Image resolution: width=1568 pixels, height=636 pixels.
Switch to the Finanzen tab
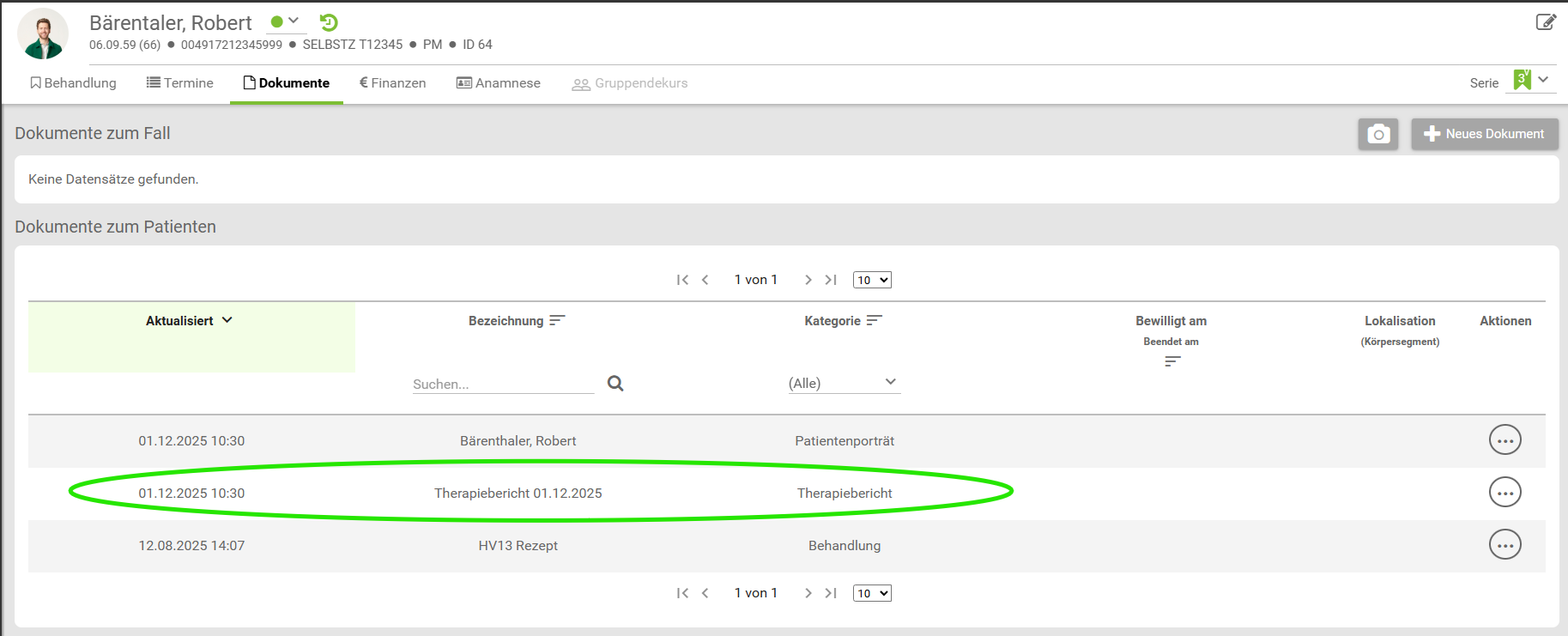[393, 83]
